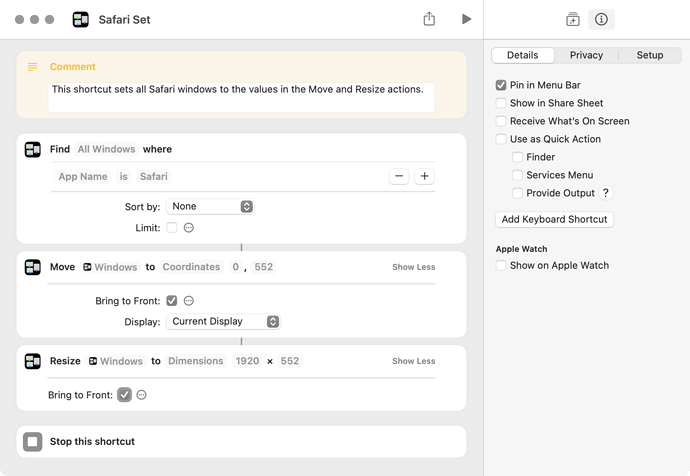Viewport: 690px width, 476px height.
Task: Click the share icon in the toolbar
Action: [x=429, y=19]
